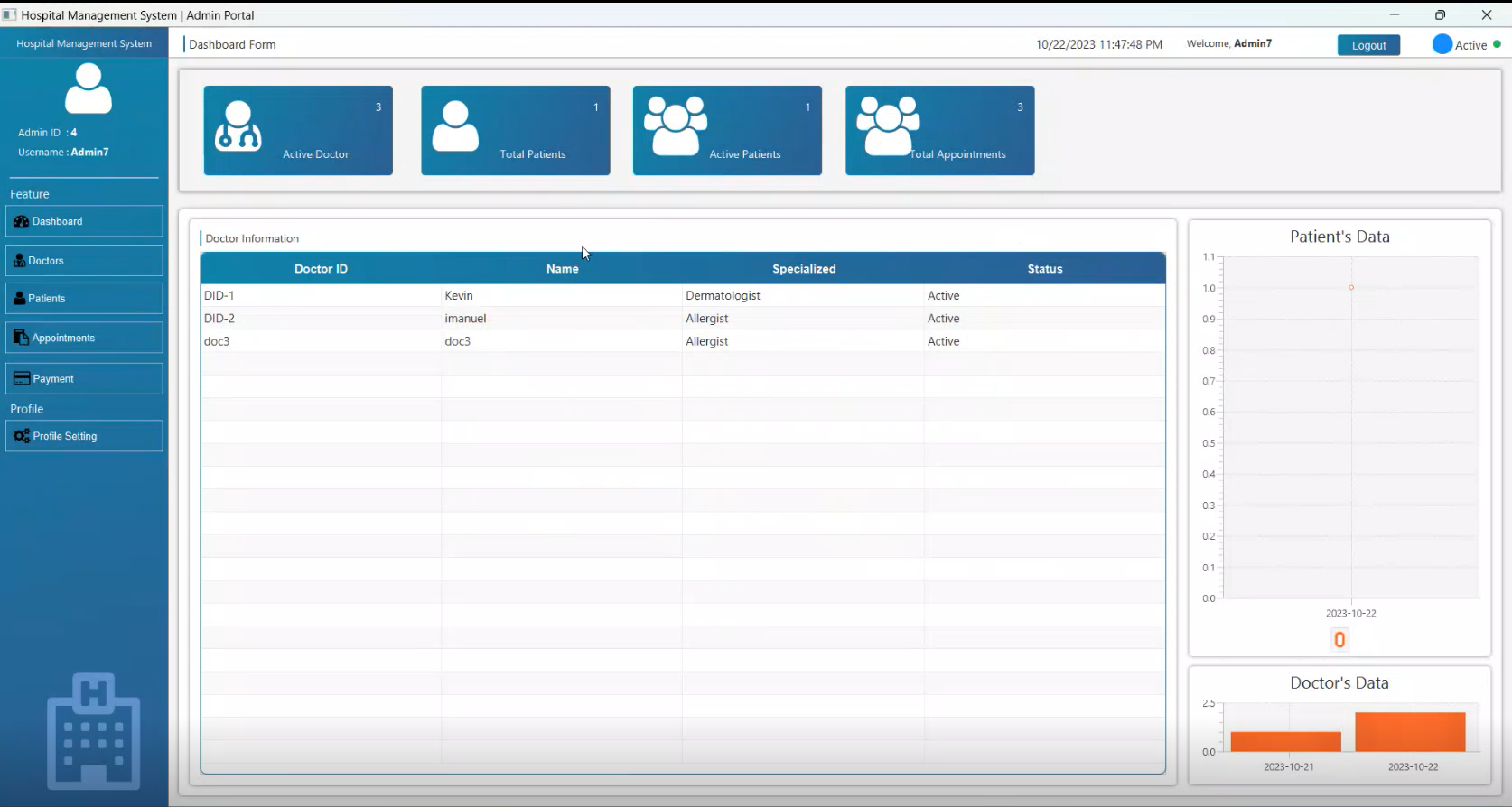Click the single person icon on Total Patients card

[x=455, y=126]
